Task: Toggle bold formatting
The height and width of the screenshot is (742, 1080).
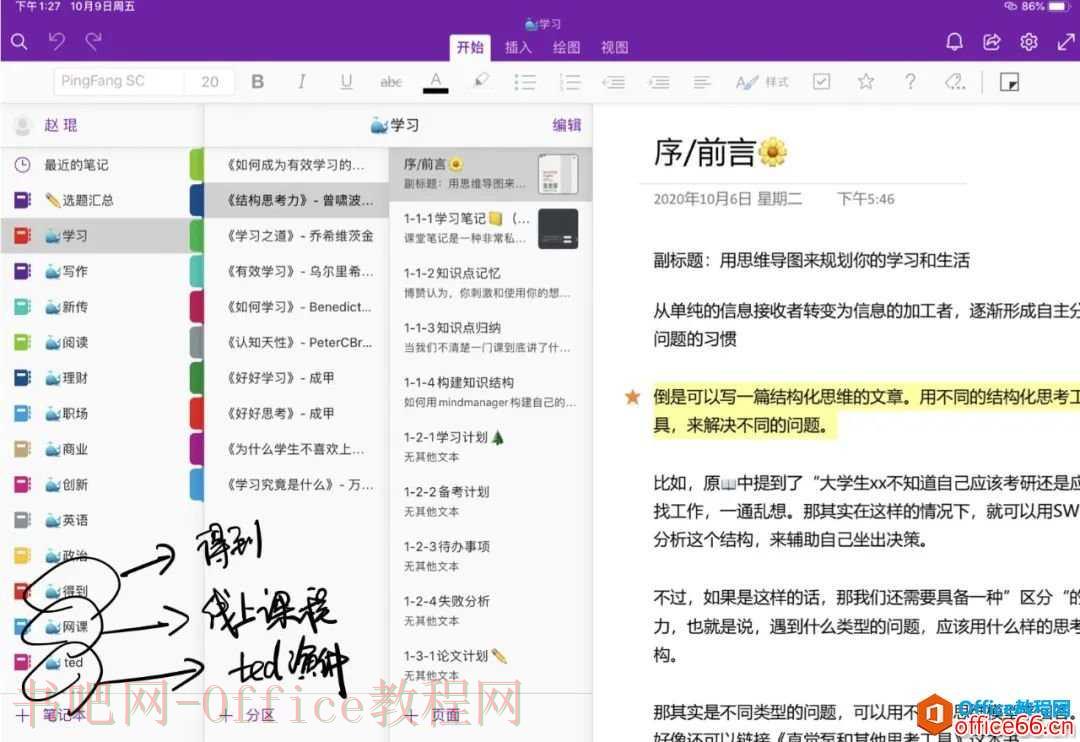Action: (x=258, y=82)
